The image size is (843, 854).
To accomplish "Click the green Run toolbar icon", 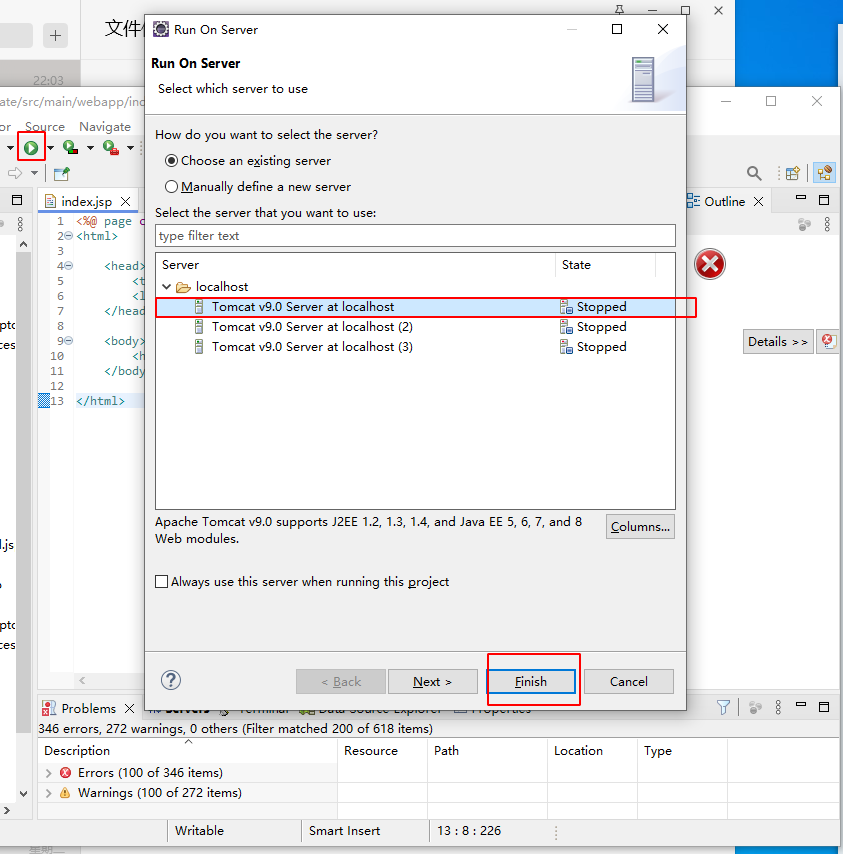I will (31, 148).
